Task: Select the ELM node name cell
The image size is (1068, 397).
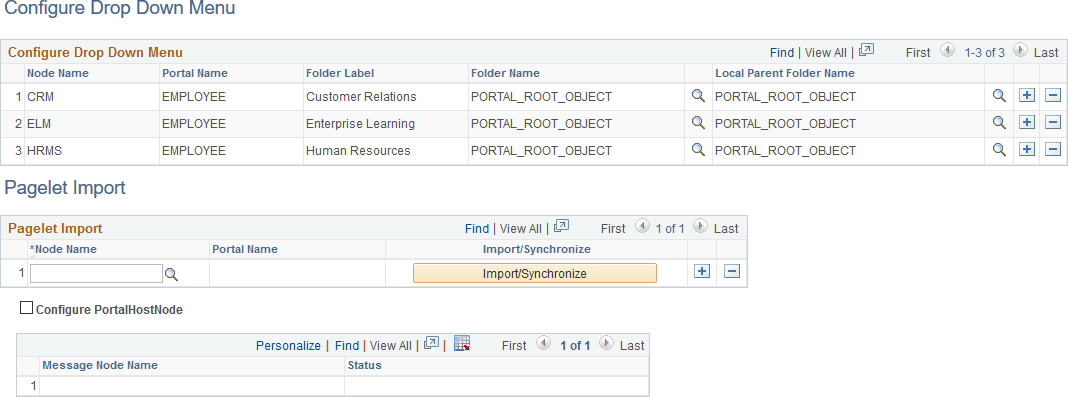Action: (40, 124)
